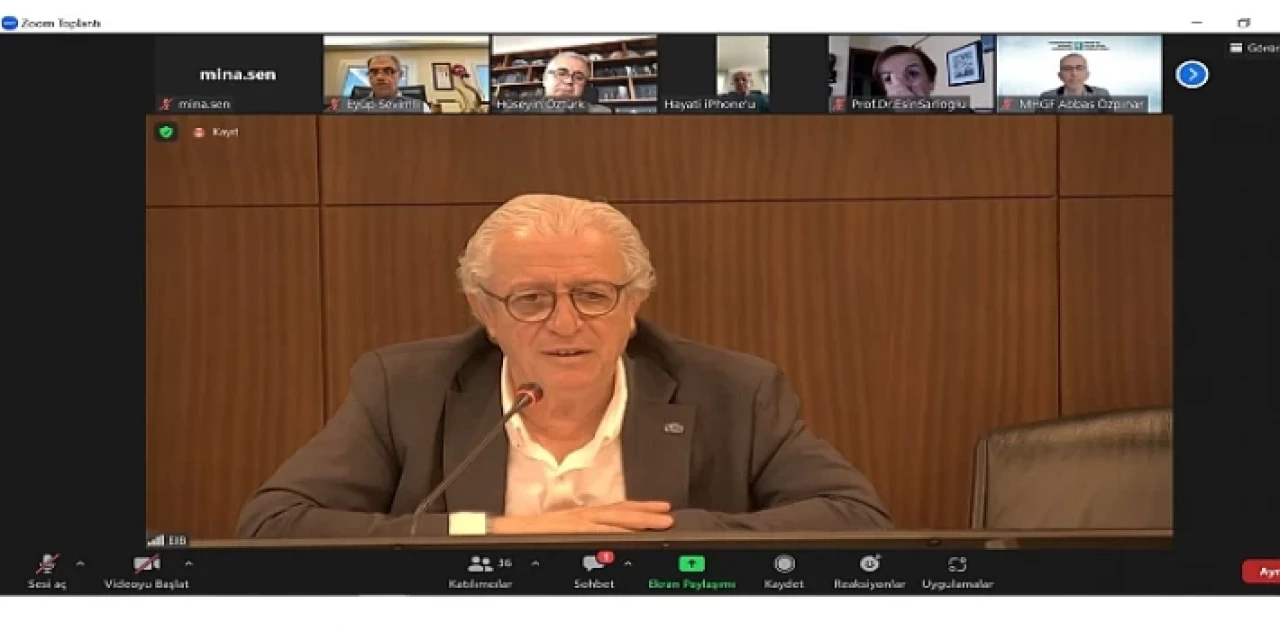This screenshot has height=631, width=1280.
Task: Click the green Ekran Paylaşımı share icon
Action: 691,564
